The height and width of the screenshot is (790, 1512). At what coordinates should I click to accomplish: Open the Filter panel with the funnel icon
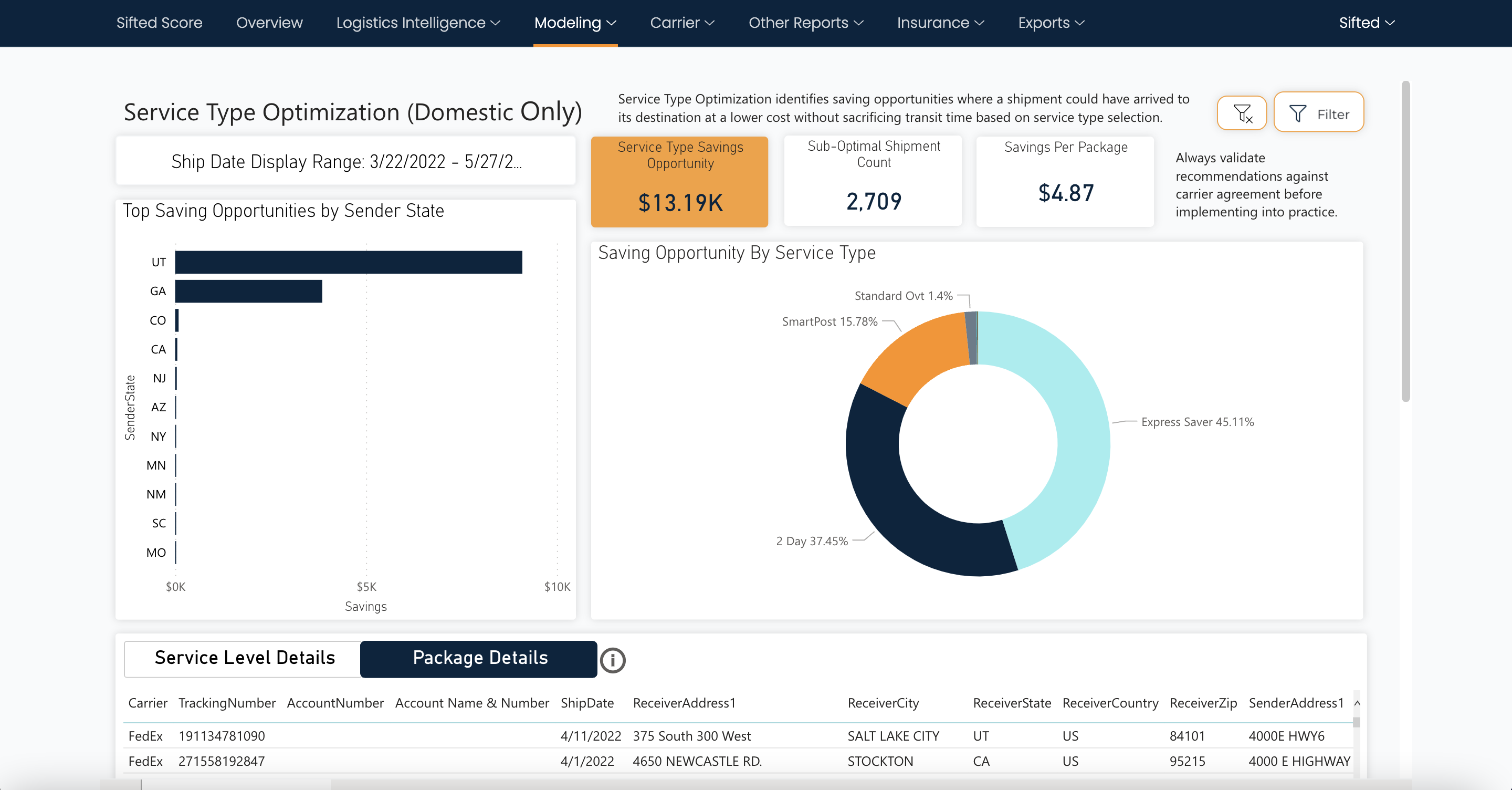[x=1318, y=112]
